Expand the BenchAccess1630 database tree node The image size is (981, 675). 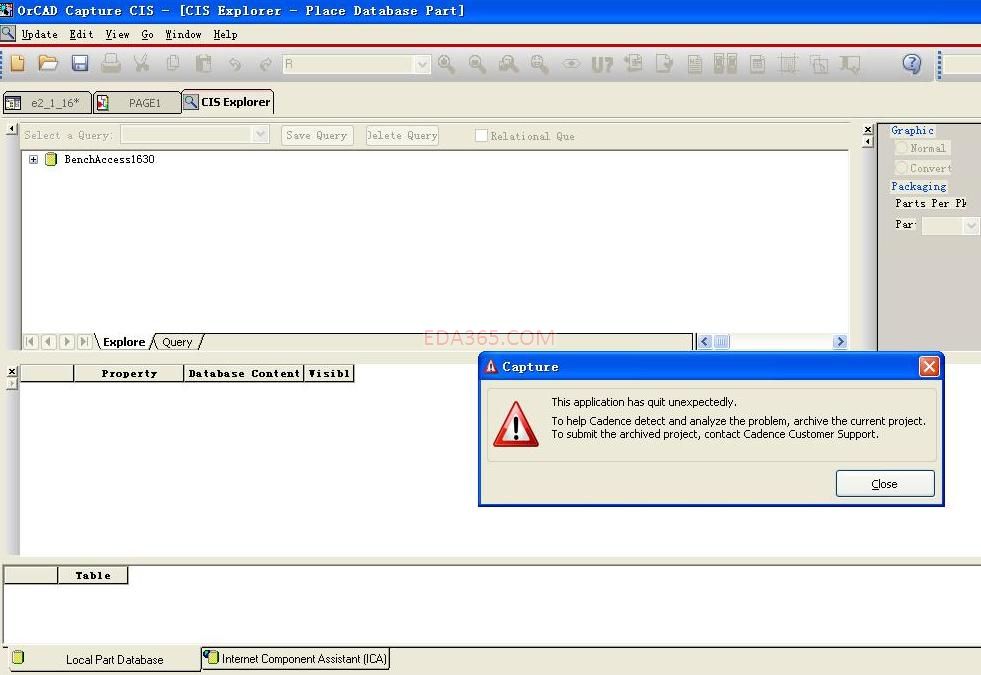click(x=32, y=159)
